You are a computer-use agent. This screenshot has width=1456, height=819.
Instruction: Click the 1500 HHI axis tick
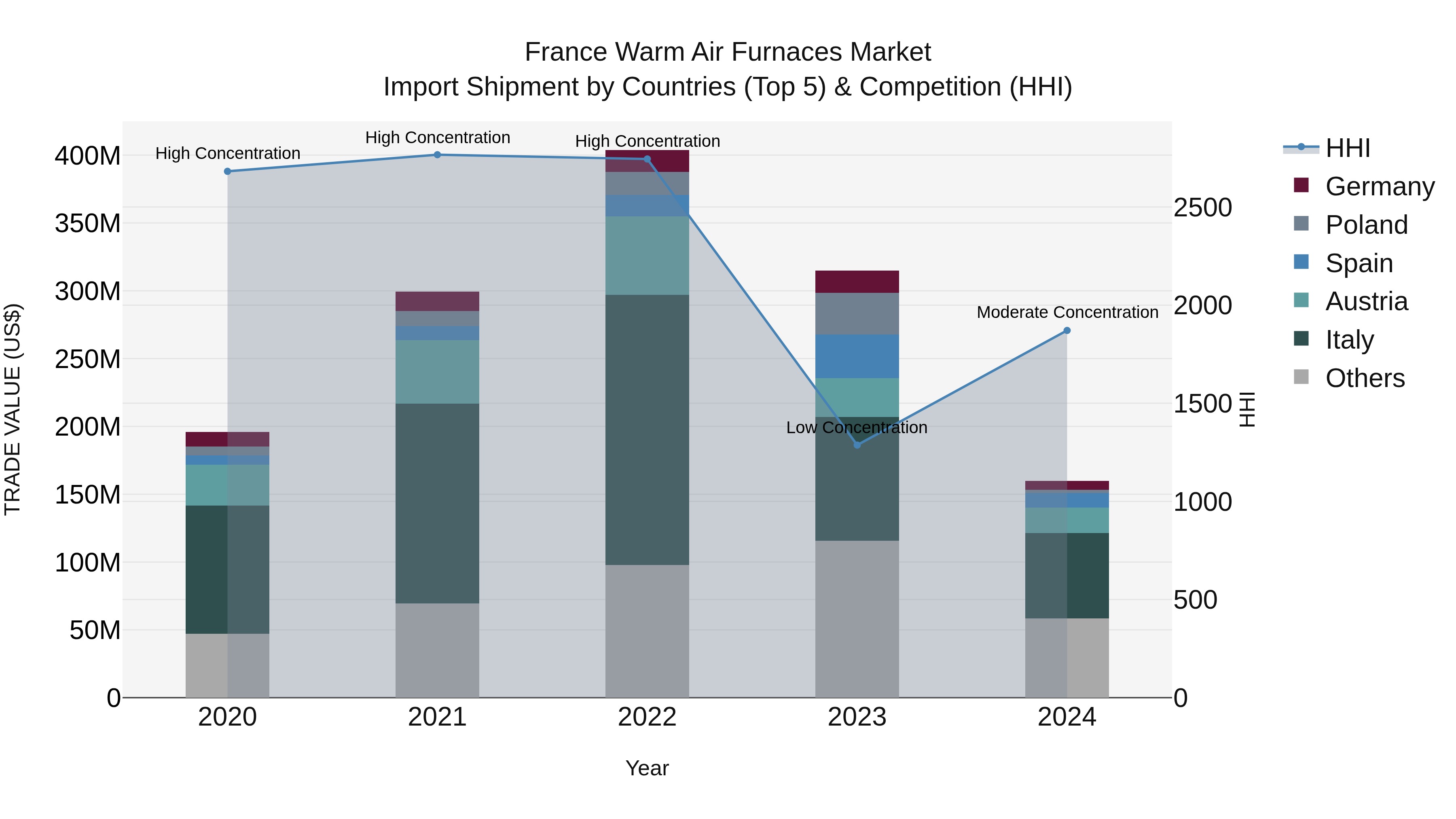(x=1203, y=404)
